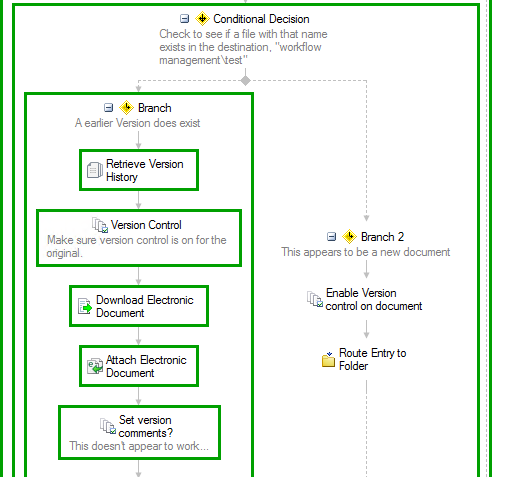
Task: Select the Retrieve Version History activity label
Action: click(145, 170)
